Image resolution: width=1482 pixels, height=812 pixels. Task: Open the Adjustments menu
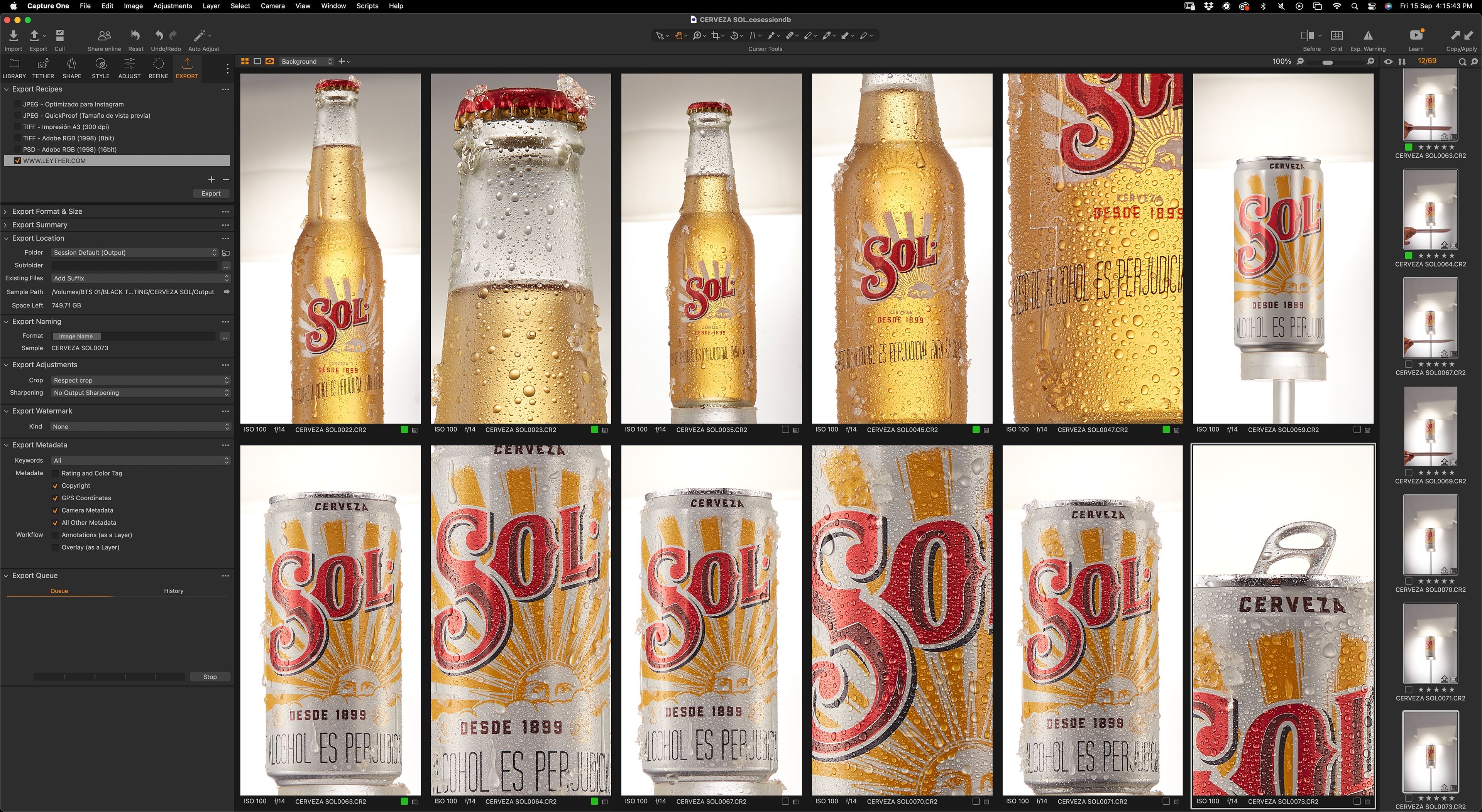point(173,6)
